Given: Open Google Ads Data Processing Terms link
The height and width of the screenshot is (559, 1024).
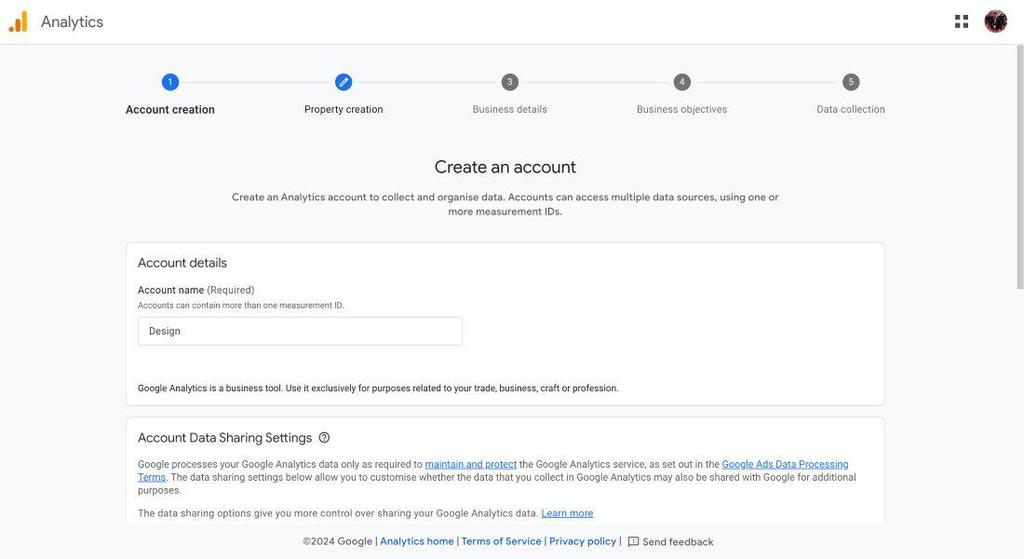Looking at the screenshot, I should (784, 465).
